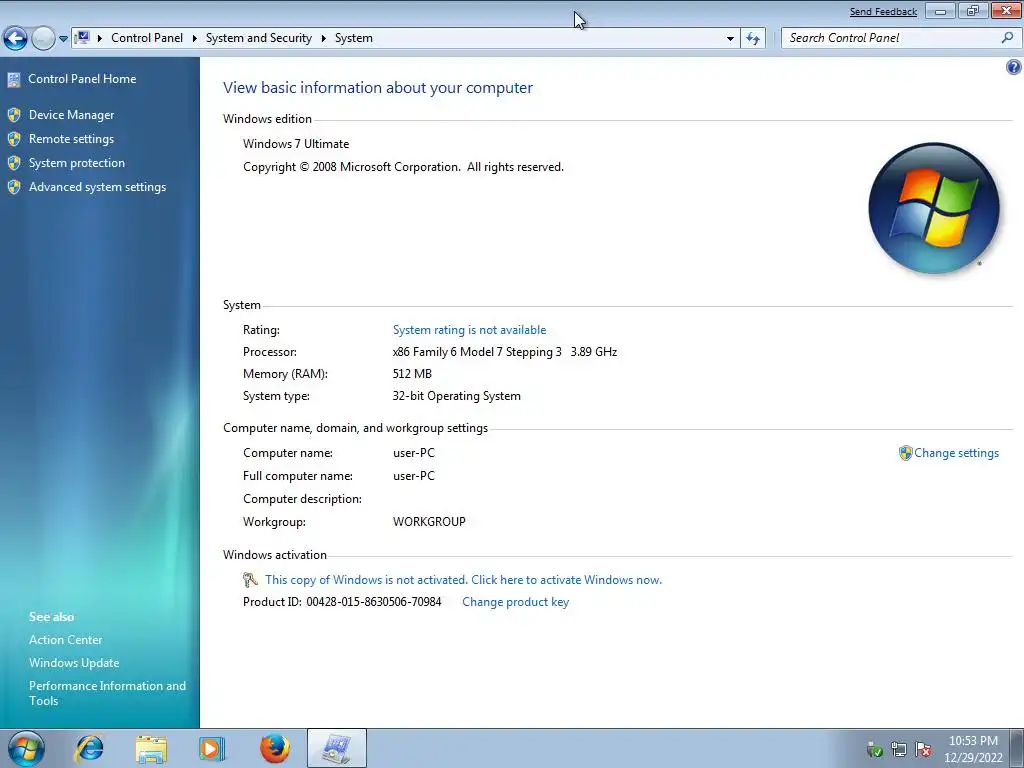Click shield icon beside System protection

coord(14,163)
